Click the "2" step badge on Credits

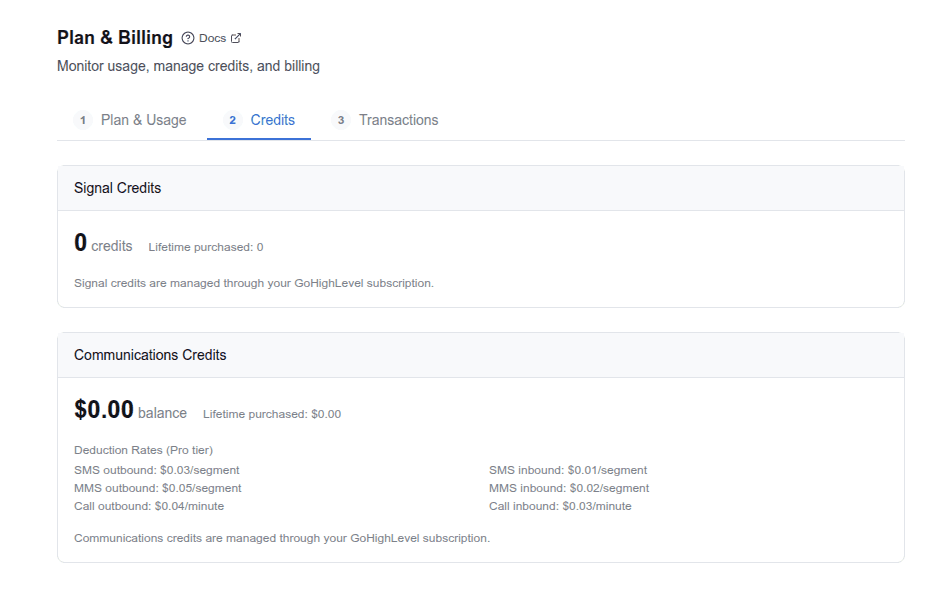232,119
